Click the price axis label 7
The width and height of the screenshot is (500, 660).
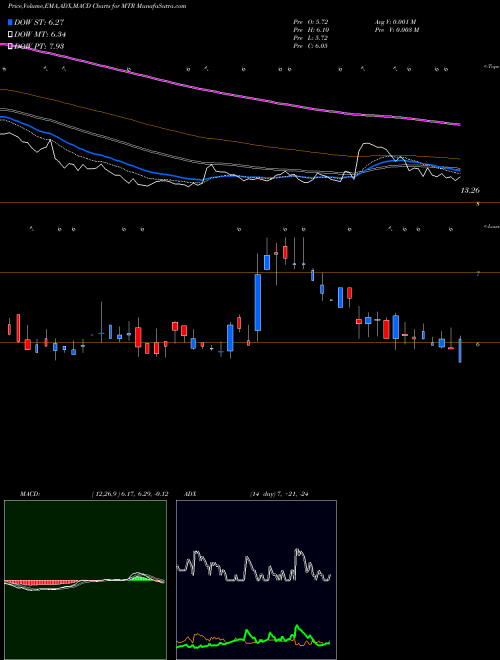point(478,274)
